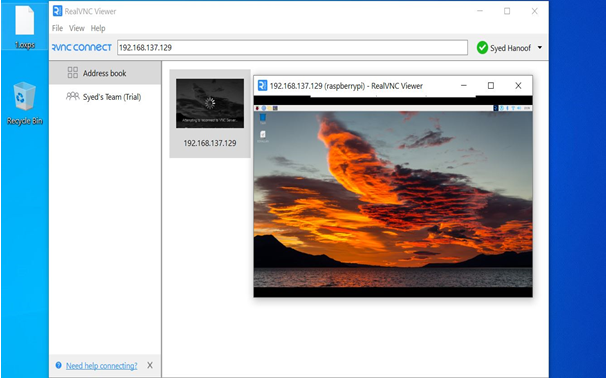Click the blue help question mark icon
This screenshot has width=613, height=382.
click(x=59, y=365)
